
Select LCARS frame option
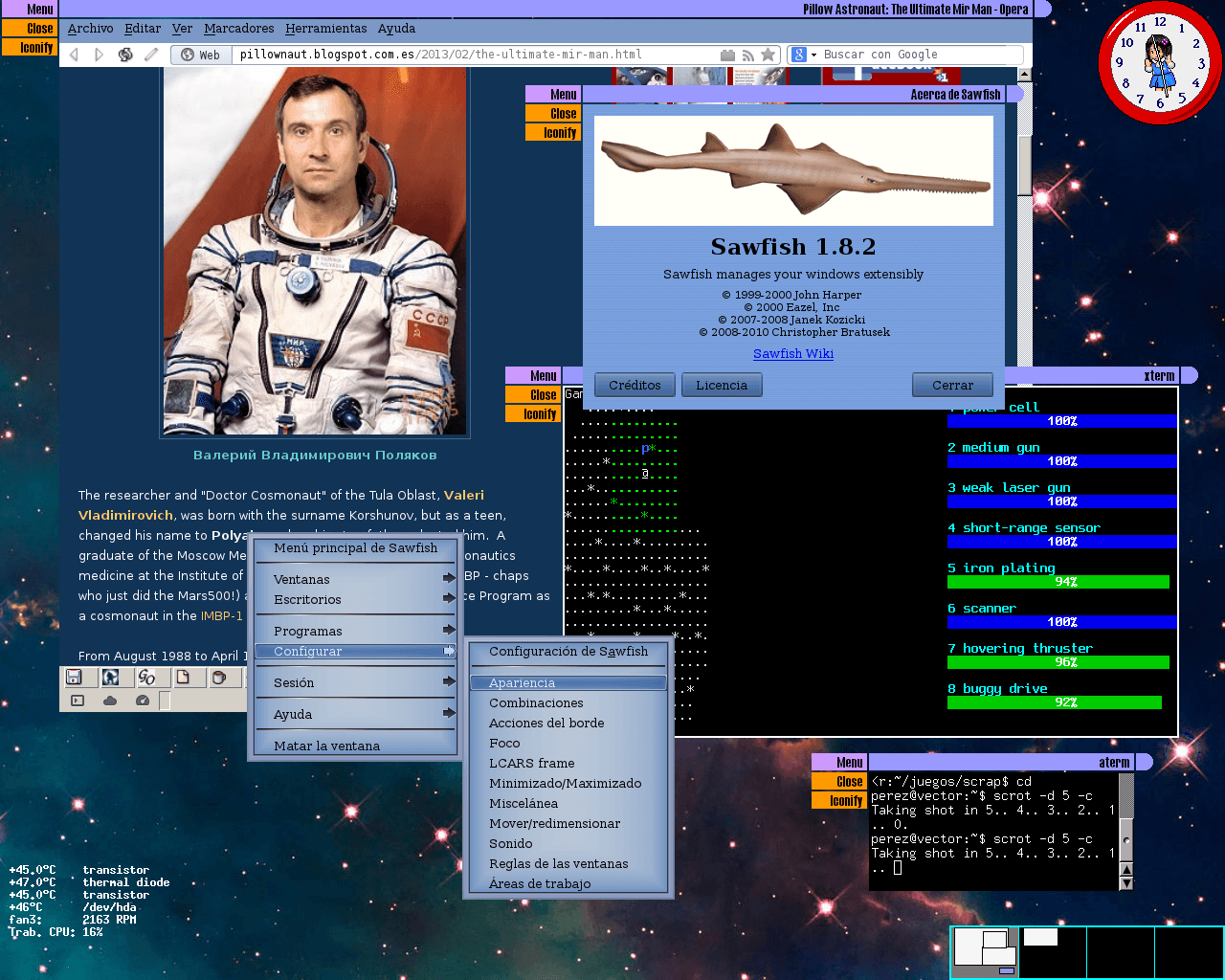click(x=568, y=763)
